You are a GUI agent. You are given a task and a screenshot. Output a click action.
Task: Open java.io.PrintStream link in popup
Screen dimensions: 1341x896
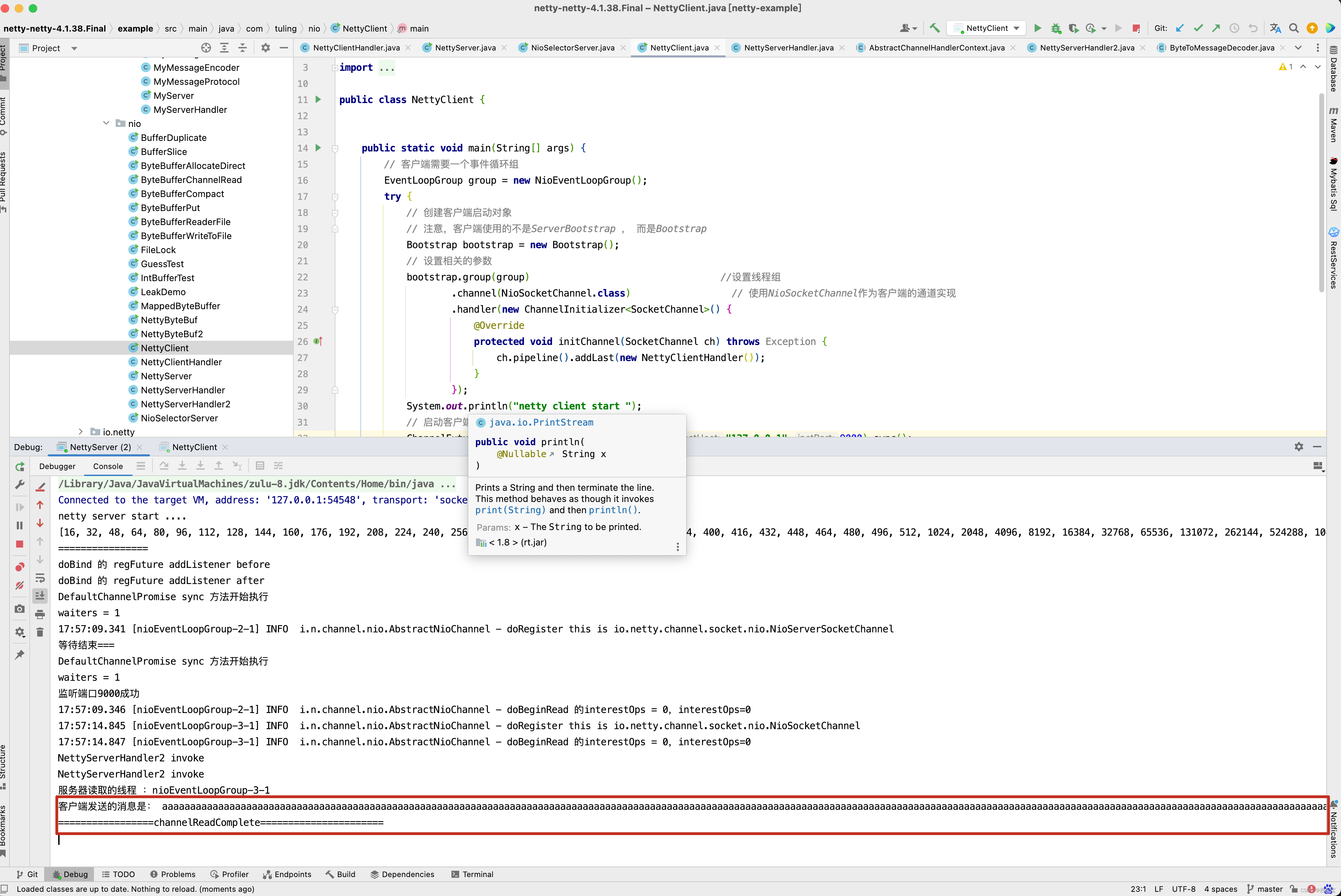[x=541, y=422]
